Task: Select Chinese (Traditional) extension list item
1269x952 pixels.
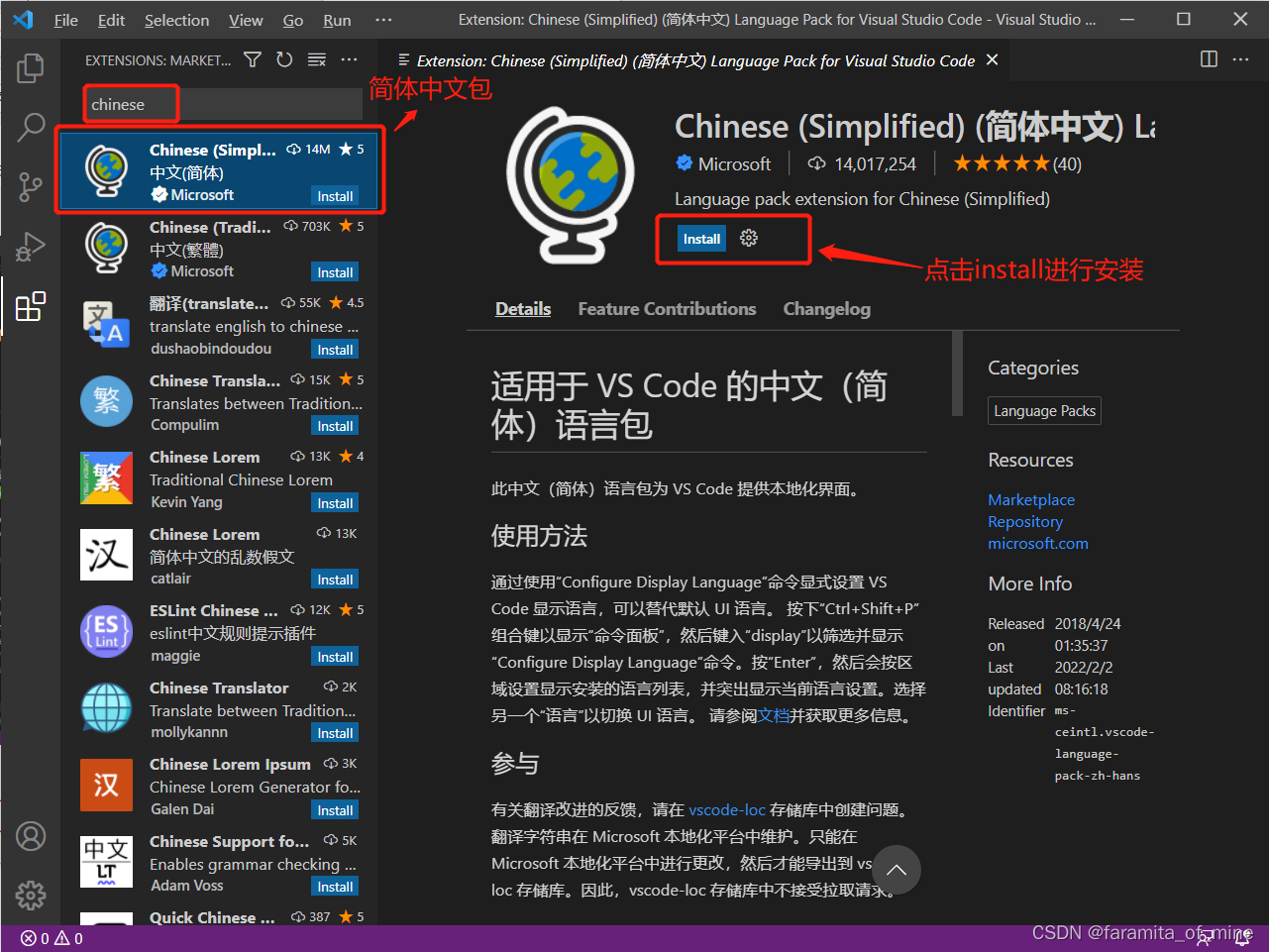Action: [x=220, y=248]
